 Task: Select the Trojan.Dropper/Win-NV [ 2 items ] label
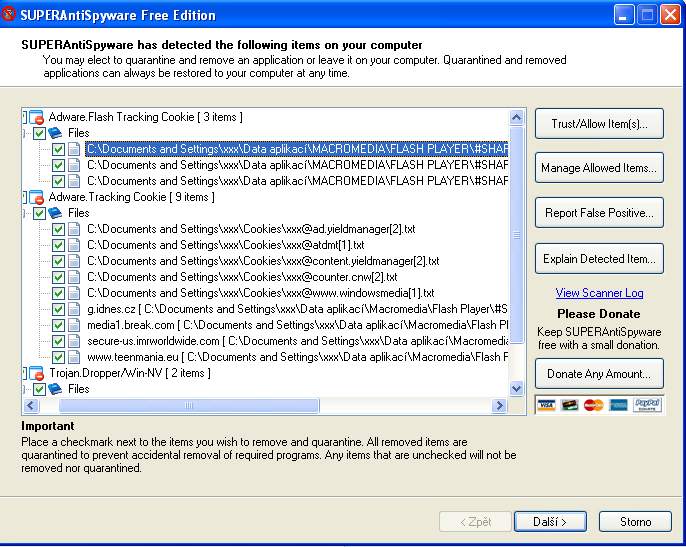pyautogui.click(x=130, y=373)
